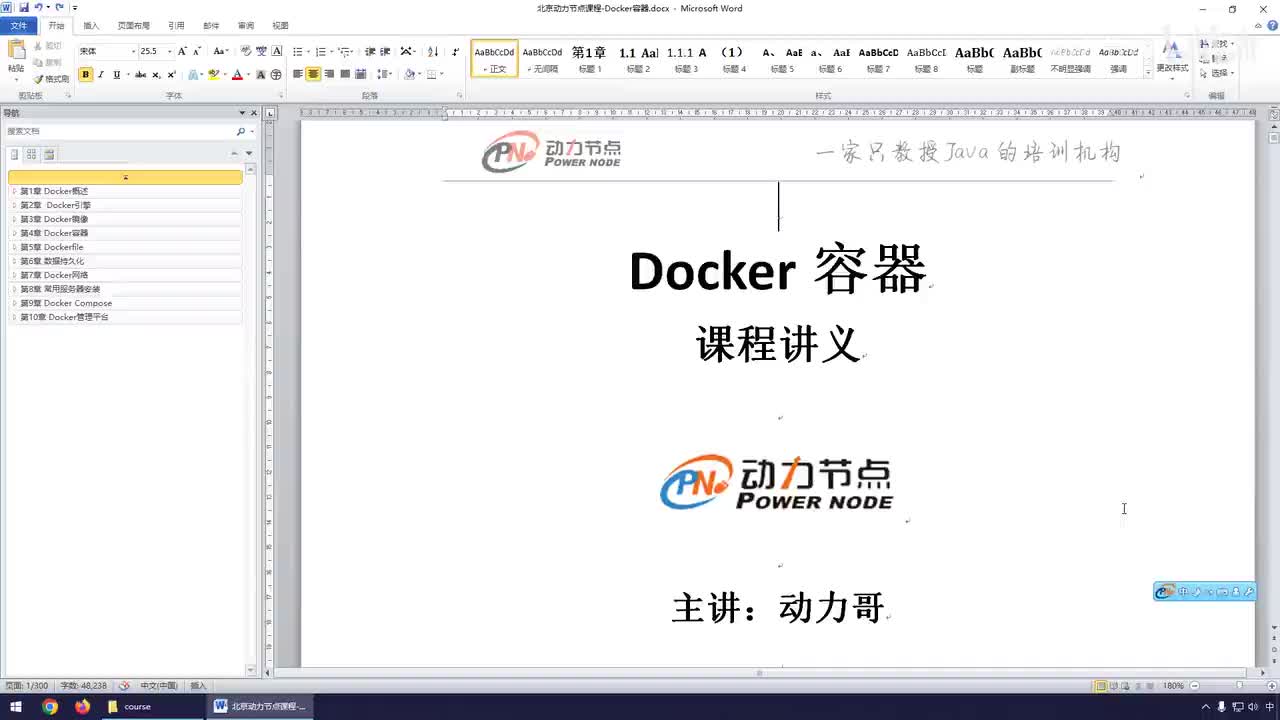This screenshot has height=720, width=1280.
Task: Click font color red A swatch
Action: point(237,75)
